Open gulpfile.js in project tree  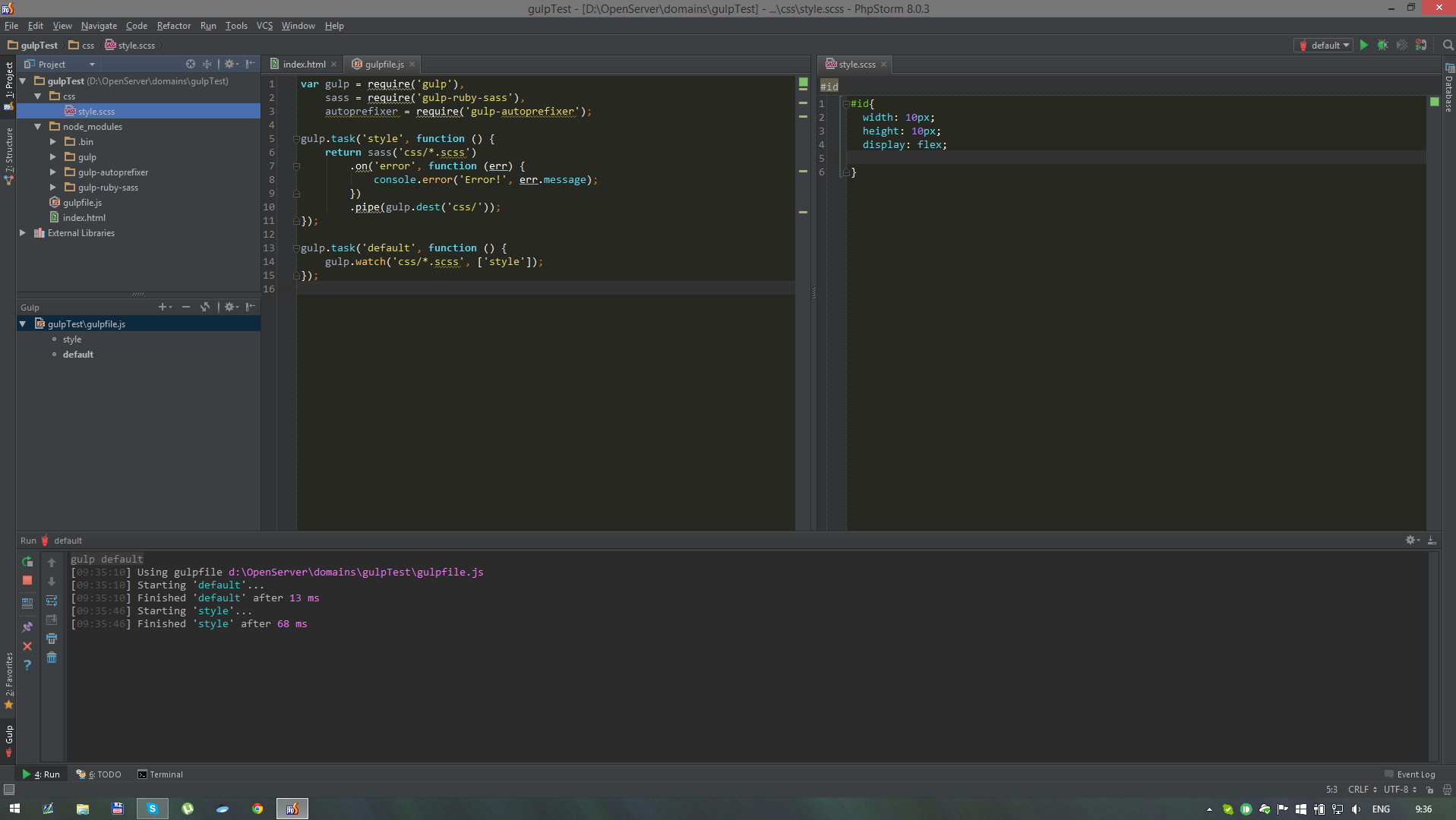pyautogui.click(x=82, y=203)
